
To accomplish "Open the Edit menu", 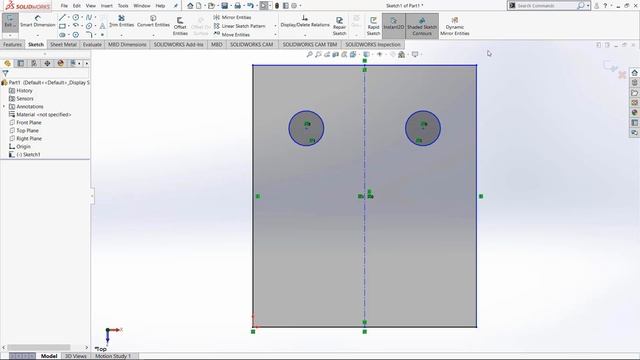I will point(77,6).
